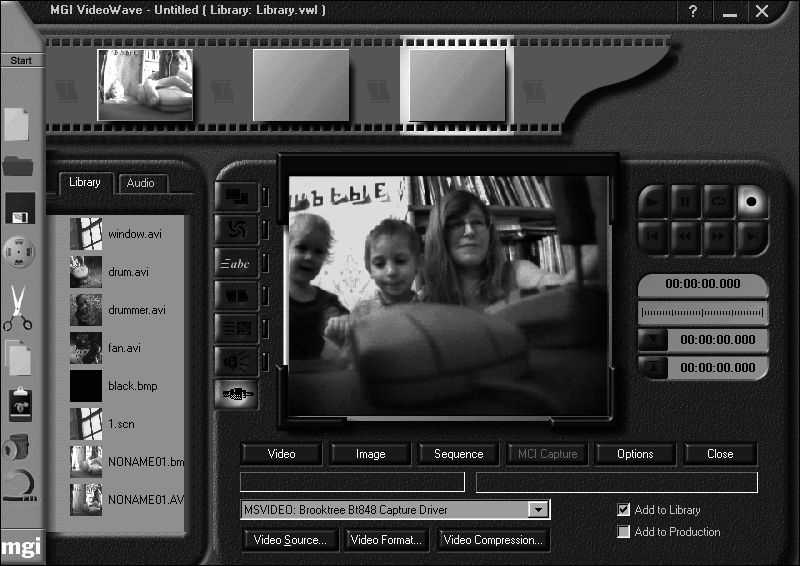The height and width of the screenshot is (566, 800).
Task: Select the Library tab
Action: click(x=85, y=182)
